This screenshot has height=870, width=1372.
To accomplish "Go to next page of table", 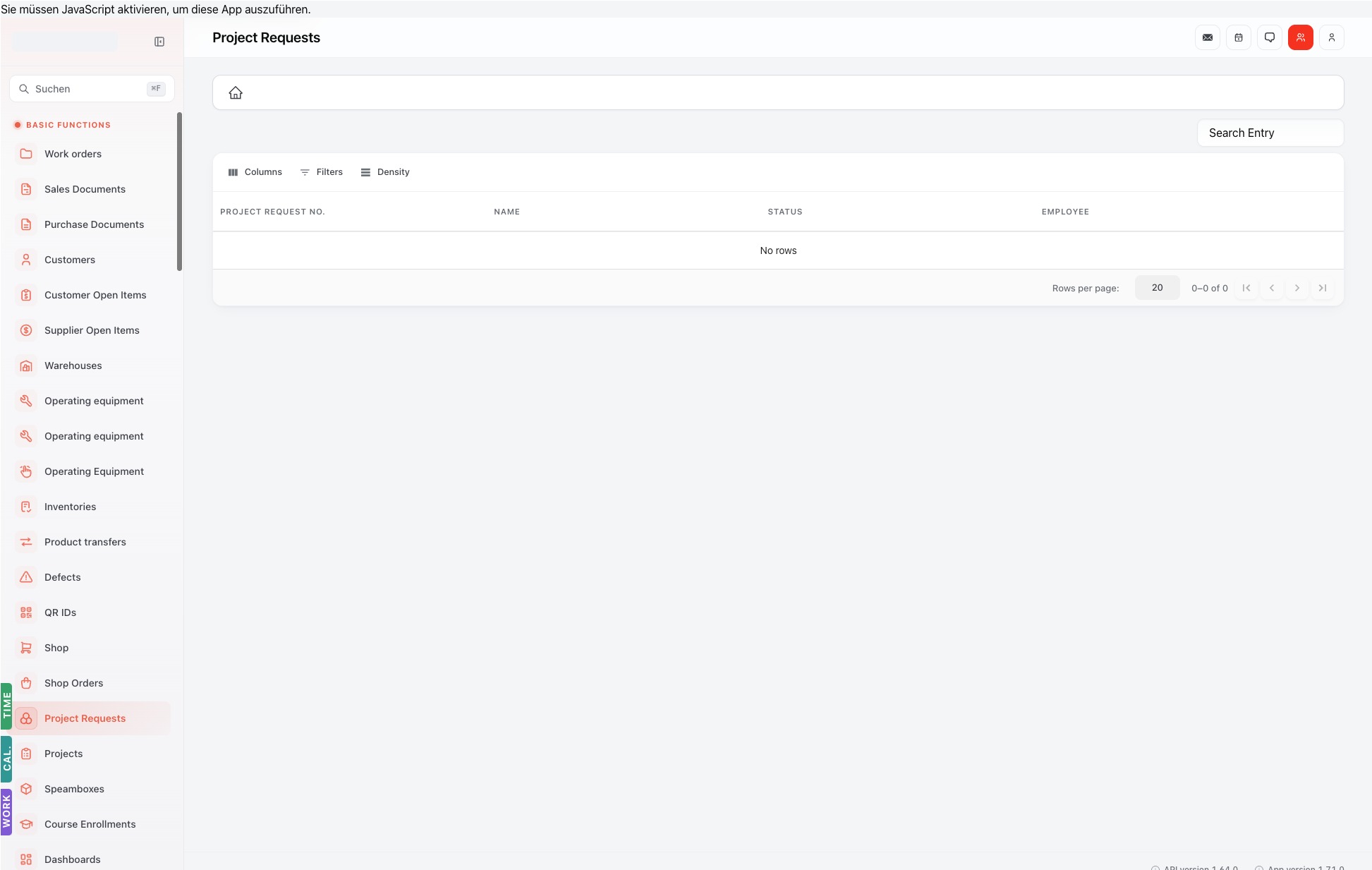I will 1297,288.
